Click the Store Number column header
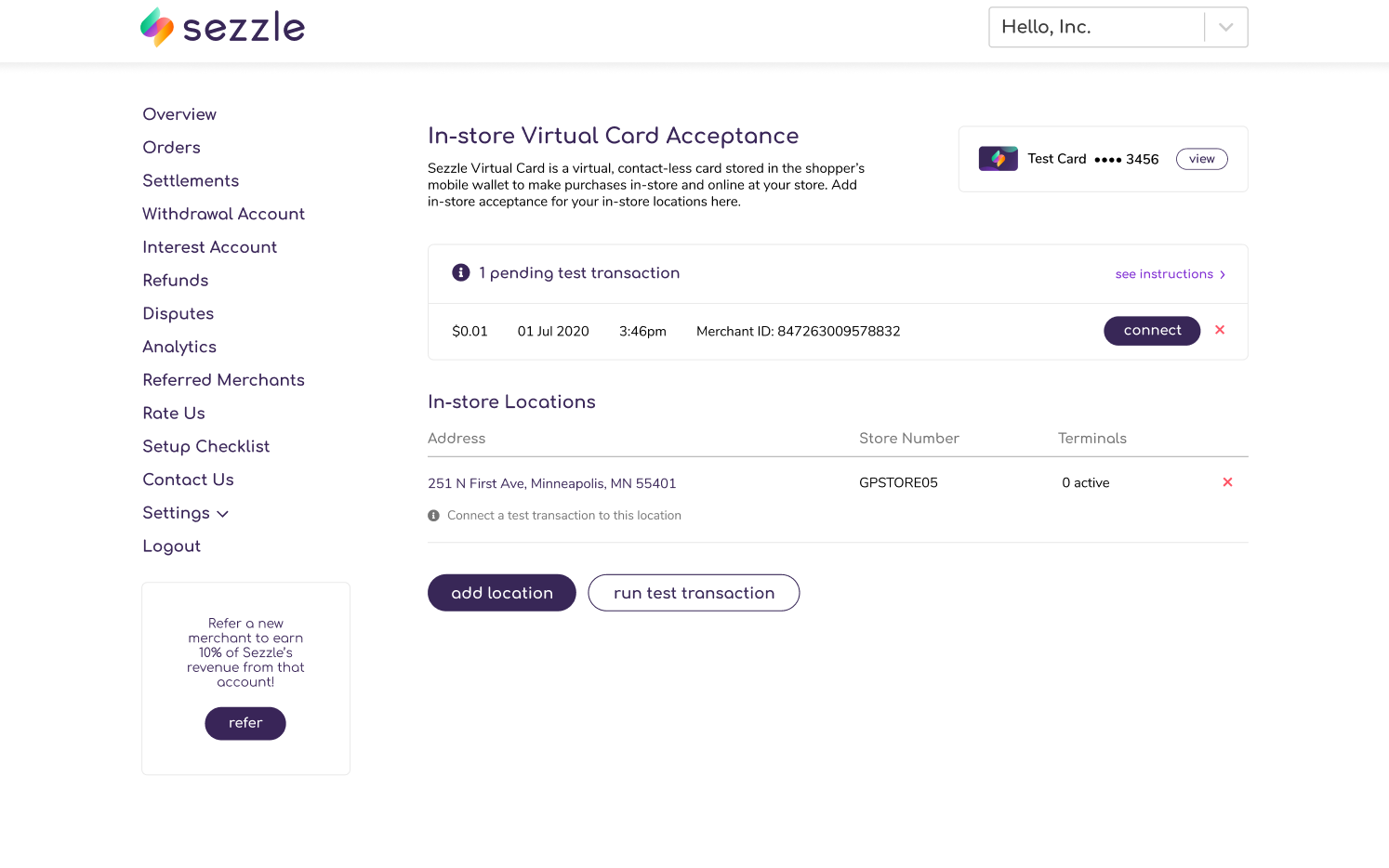This screenshot has width=1389, height=868. click(x=908, y=439)
